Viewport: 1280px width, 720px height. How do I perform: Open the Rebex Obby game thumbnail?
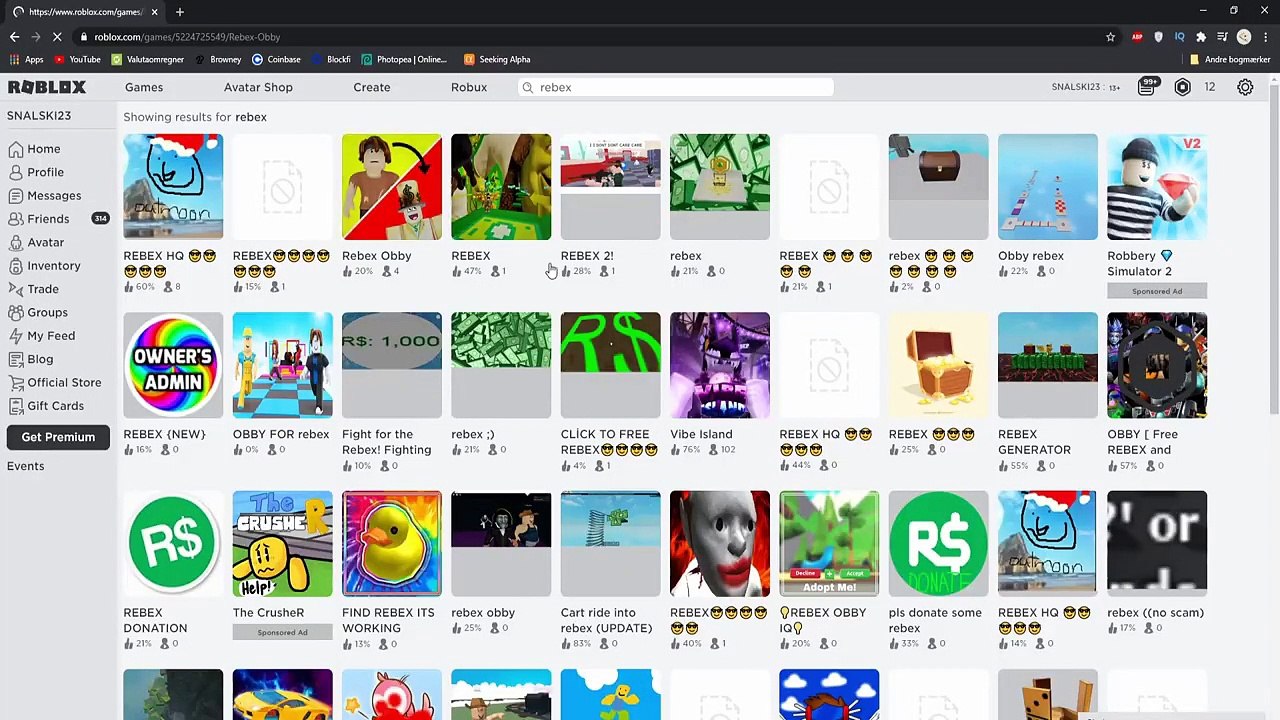click(391, 187)
